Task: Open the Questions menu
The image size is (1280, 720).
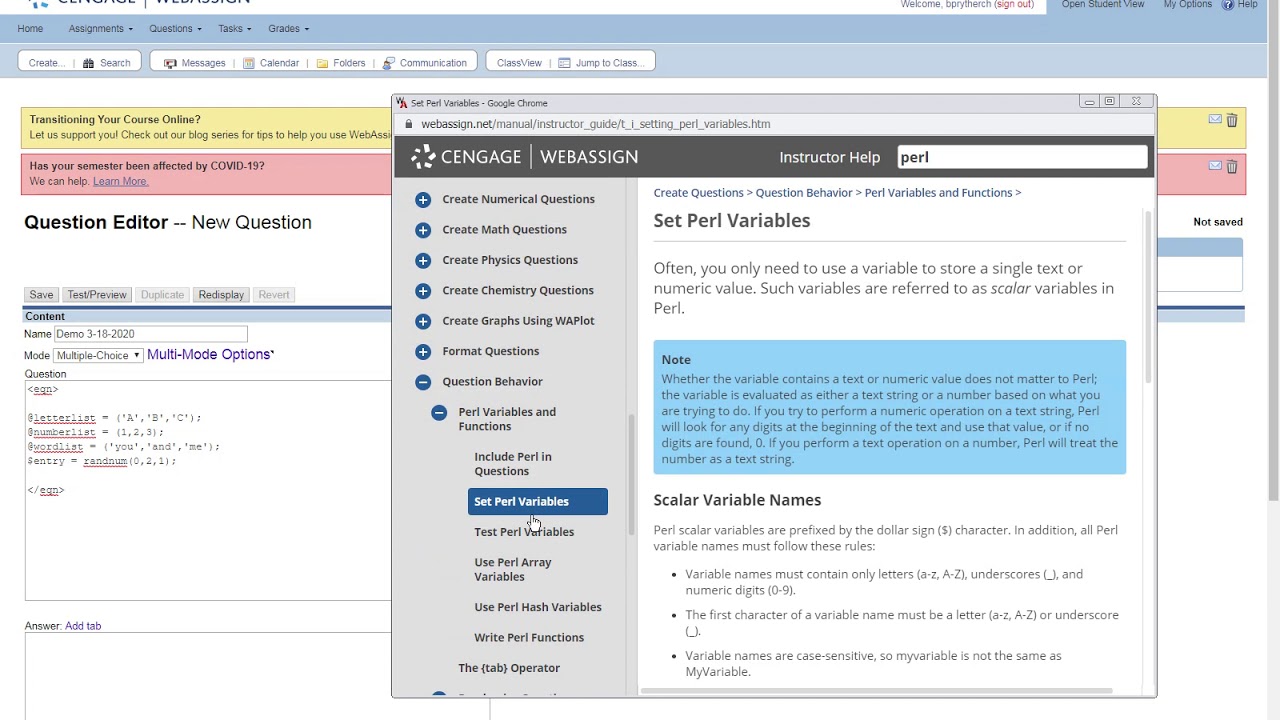Action: [175, 28]
